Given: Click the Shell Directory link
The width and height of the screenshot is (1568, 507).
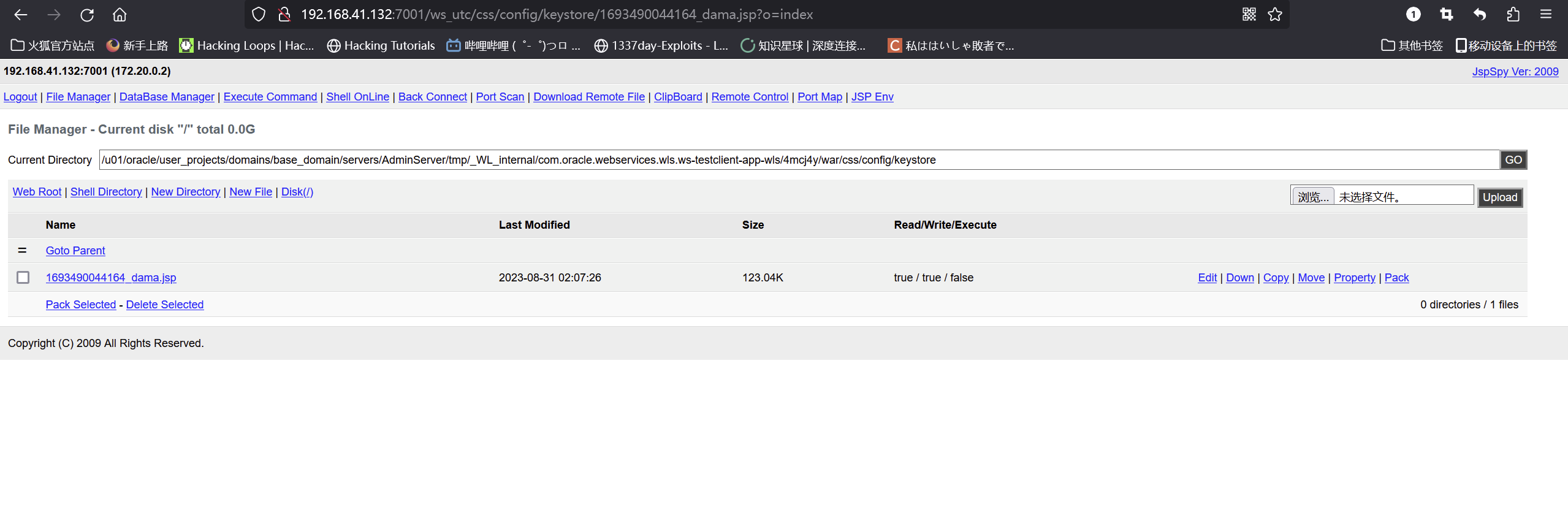Looking at the screenshot, I should [x=106, y=192].
